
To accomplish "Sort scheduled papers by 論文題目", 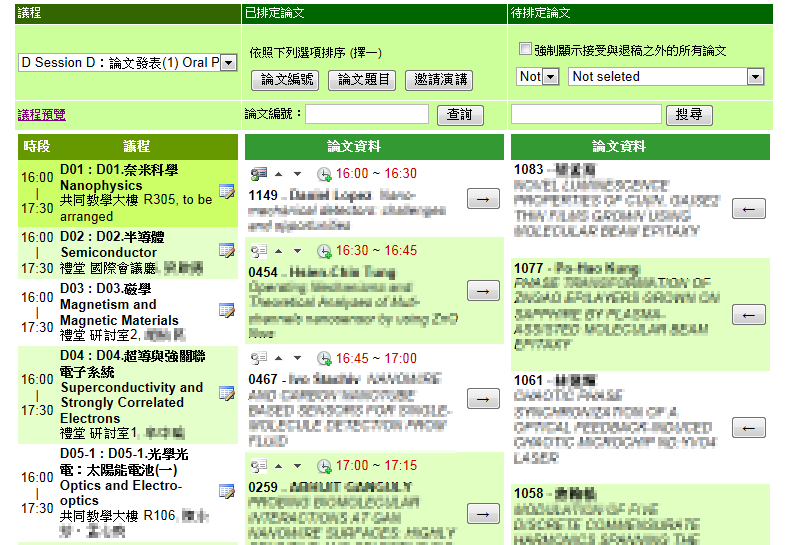I will click(363, 80).
